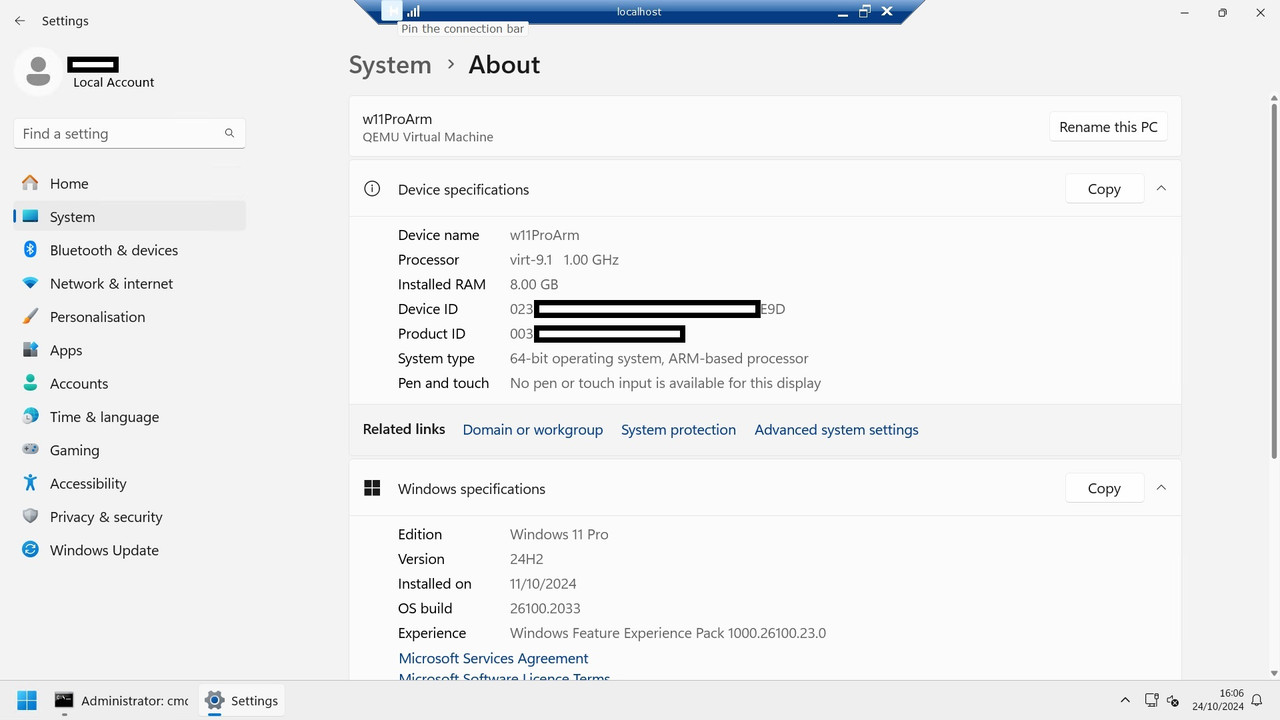This screenshot has height=720, width=1280.
Task: Open Microsoft Services Agreement link
Action: (x=493, y=658)
